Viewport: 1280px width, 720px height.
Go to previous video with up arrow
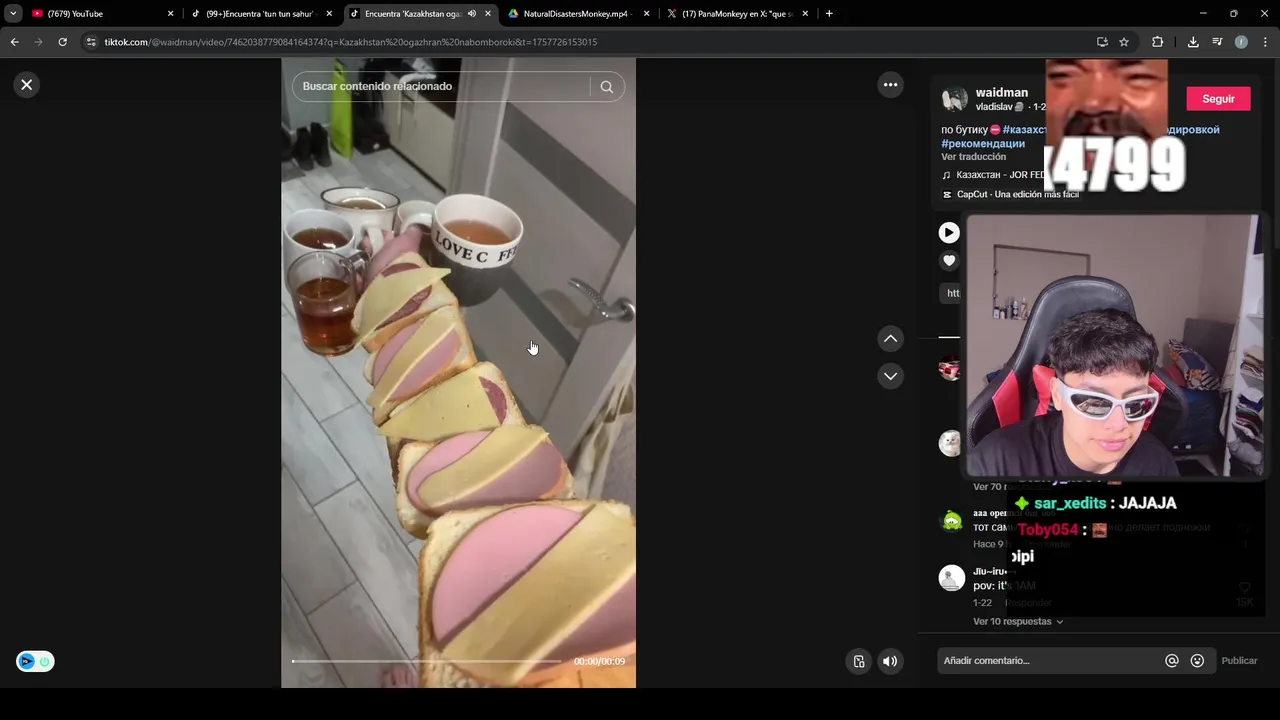tap(891, 339)
